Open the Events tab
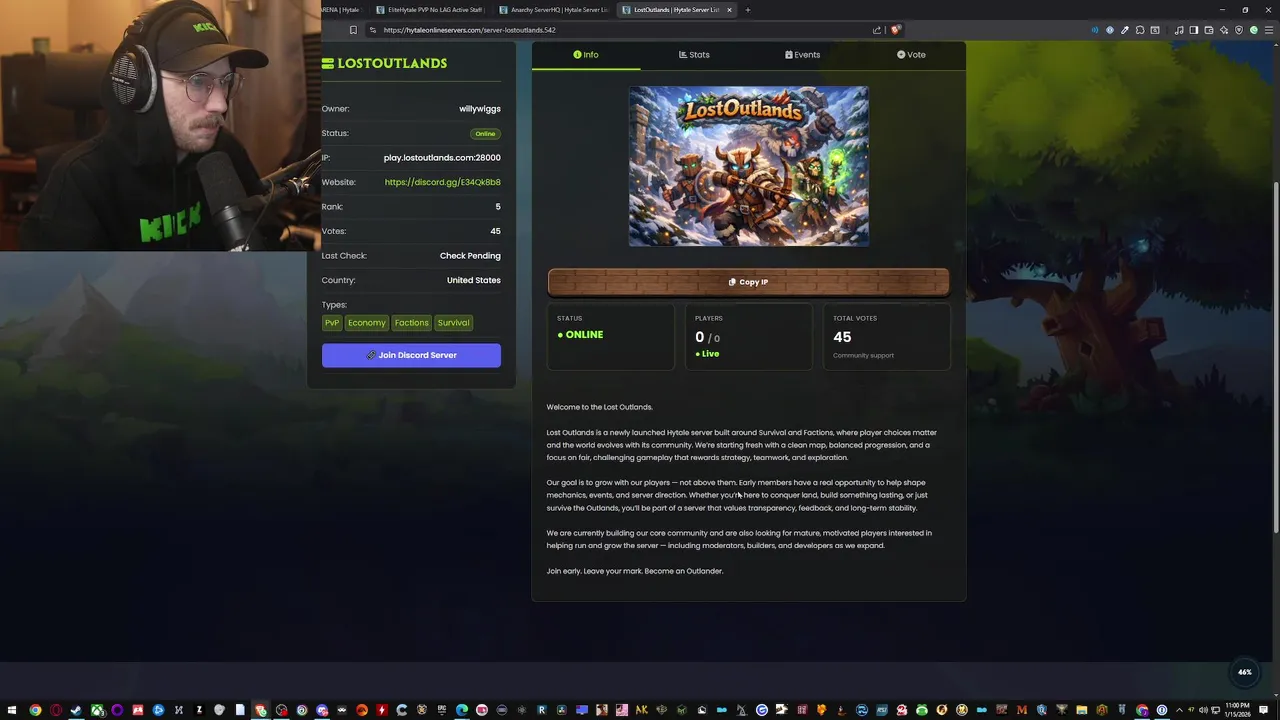 (803, 55)
